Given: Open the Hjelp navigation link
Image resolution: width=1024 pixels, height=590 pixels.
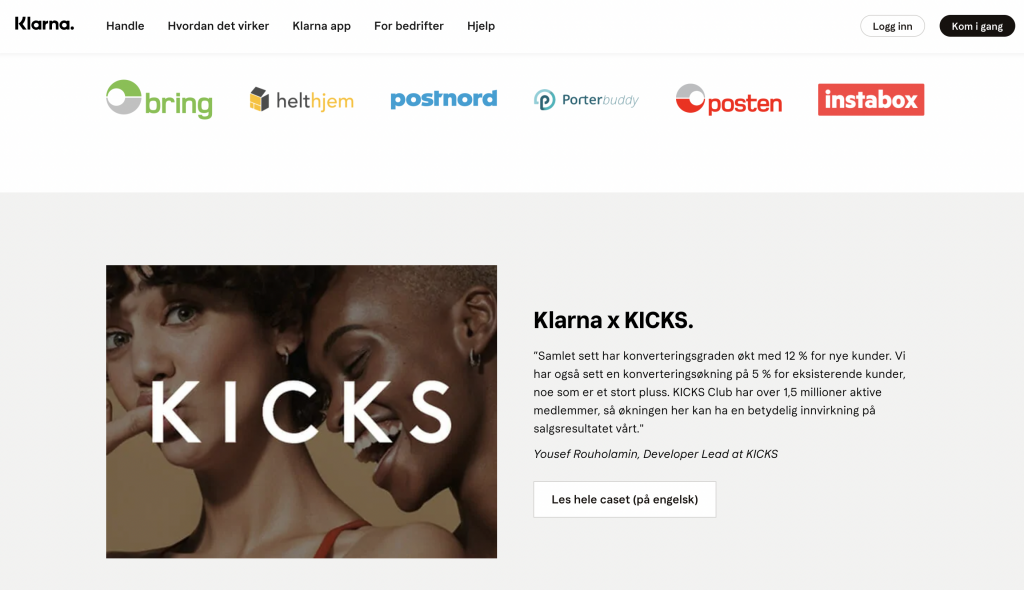Looking at the screenshot, I should 481,26.
